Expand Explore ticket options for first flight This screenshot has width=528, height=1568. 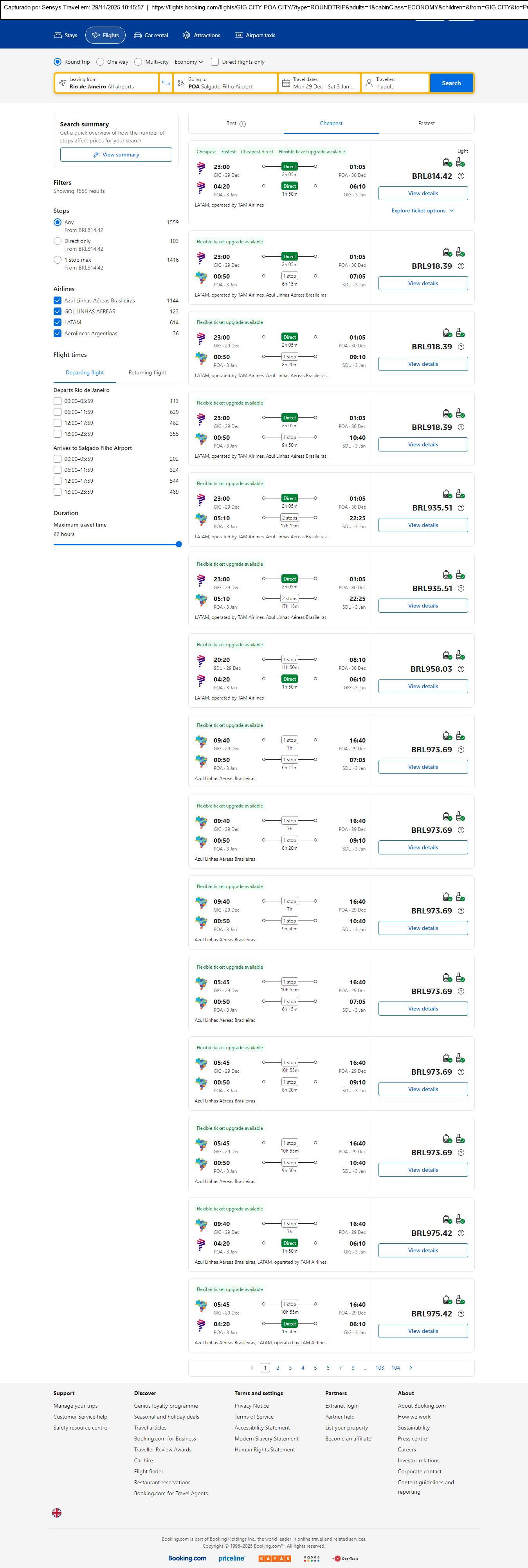pos(423,210)
